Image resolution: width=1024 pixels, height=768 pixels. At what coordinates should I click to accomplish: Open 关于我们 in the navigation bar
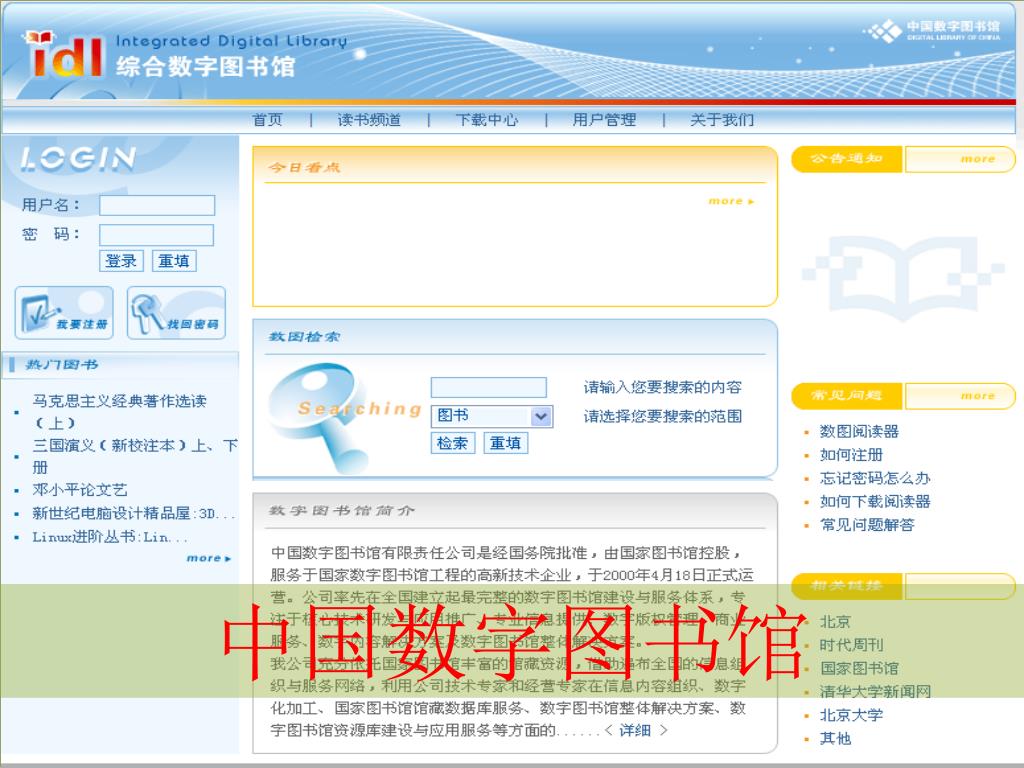722,120
